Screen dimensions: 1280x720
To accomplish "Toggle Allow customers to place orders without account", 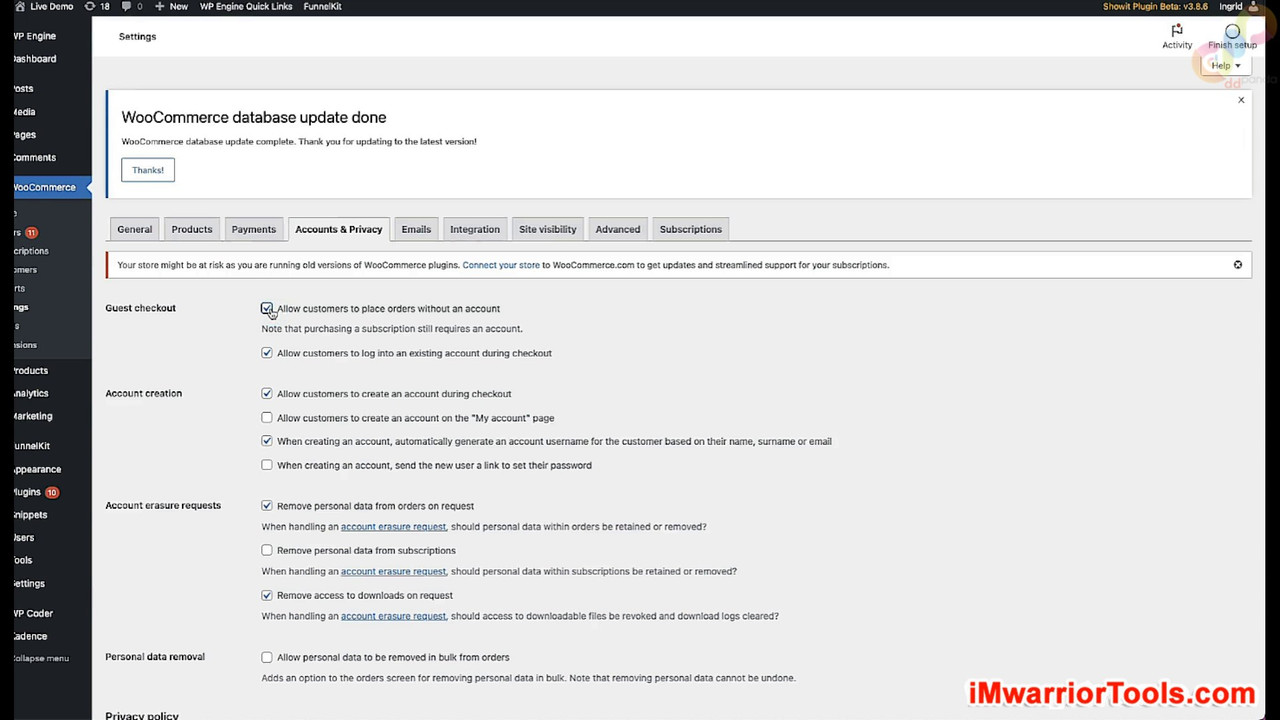I will tap(267, 308).
